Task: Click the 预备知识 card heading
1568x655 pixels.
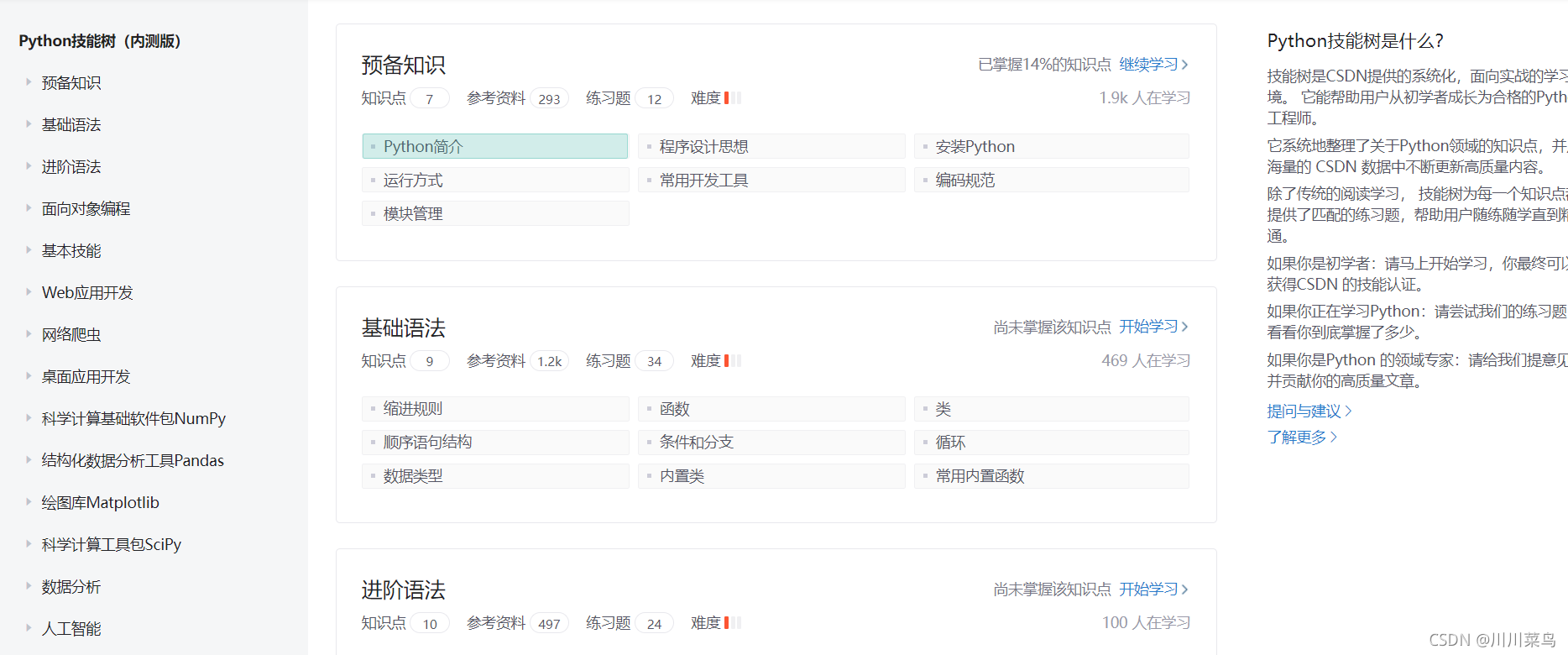Action: (404, 65)
